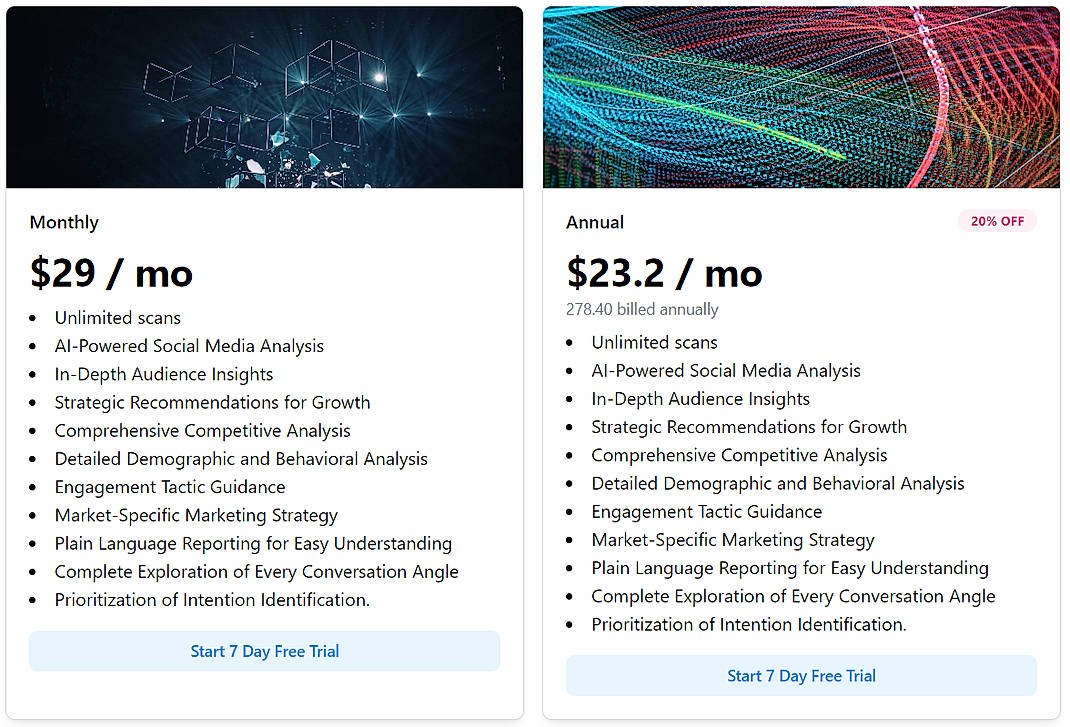This screenshot has width=1070, height=727.
Task: Click Start 7 Day Free Trial under Monthly plan
Action: [264, 650]
